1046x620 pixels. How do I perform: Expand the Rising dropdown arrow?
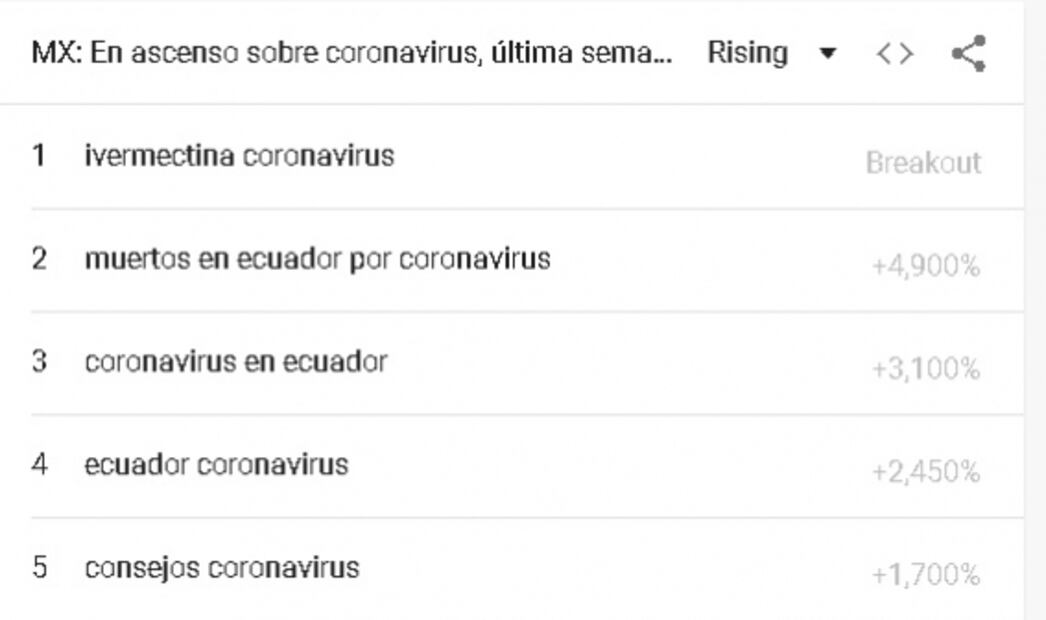click(827, 53)
